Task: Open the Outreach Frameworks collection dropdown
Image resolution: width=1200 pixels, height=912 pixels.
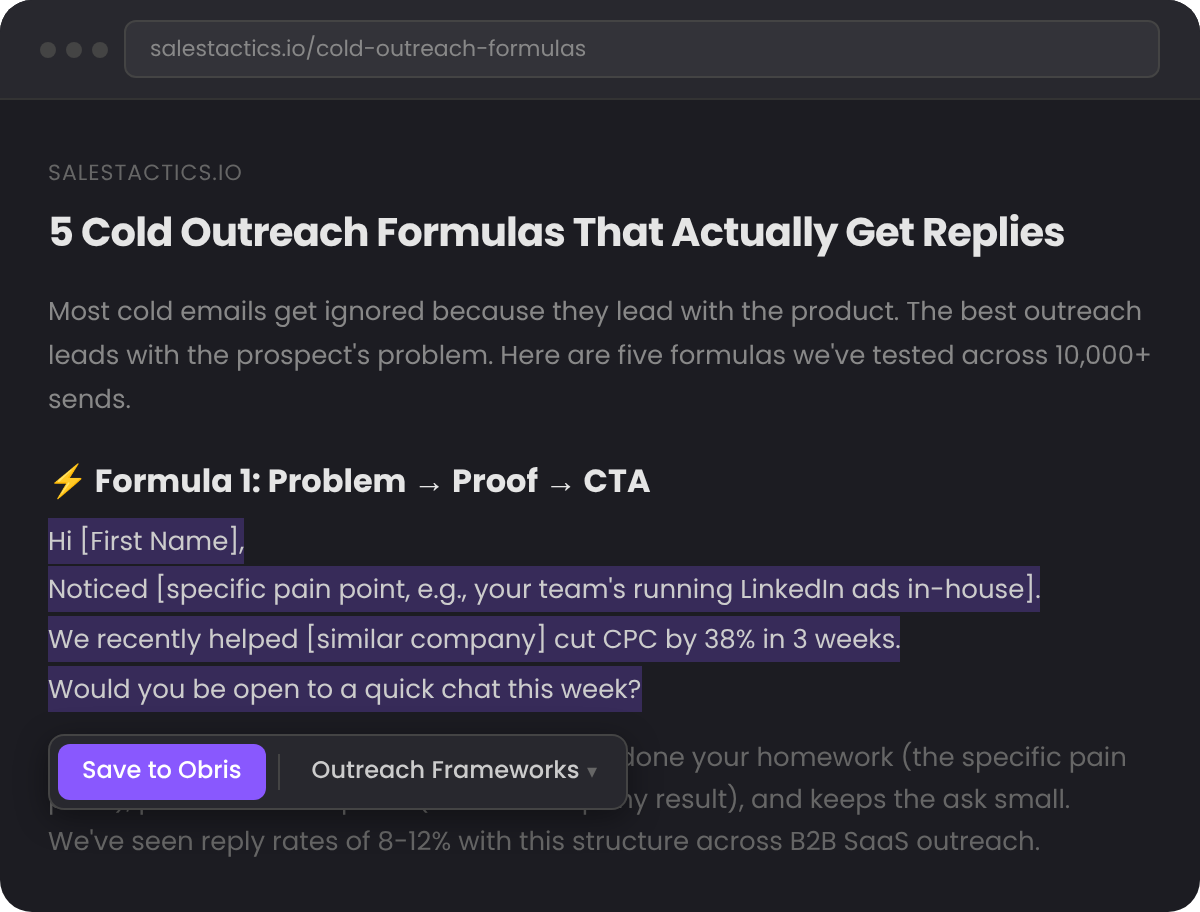Action: 445,771
